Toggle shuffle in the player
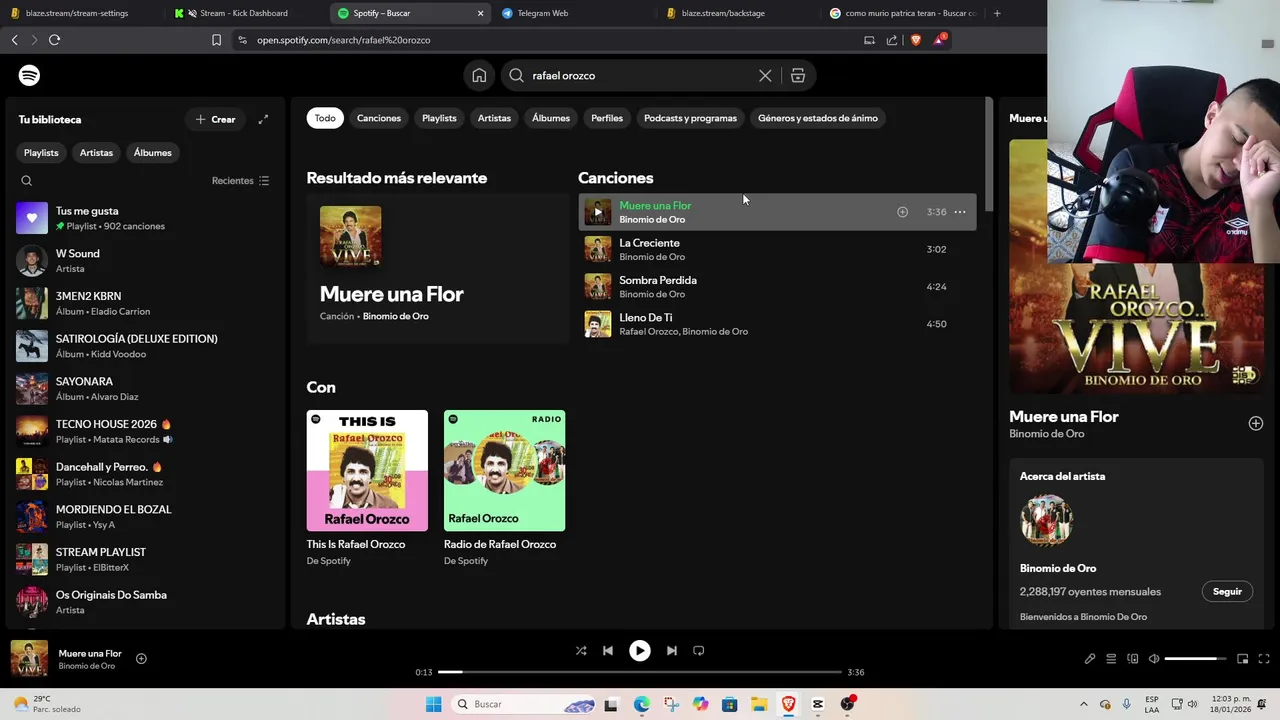 [581, 650]
